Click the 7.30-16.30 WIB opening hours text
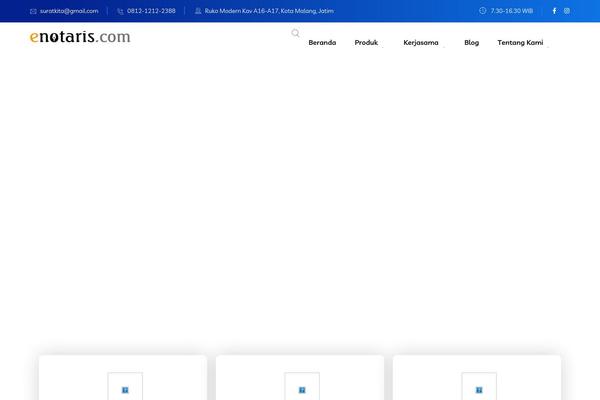Image resolution: width=600 pixels, height=400 pixels. (512, 11)
